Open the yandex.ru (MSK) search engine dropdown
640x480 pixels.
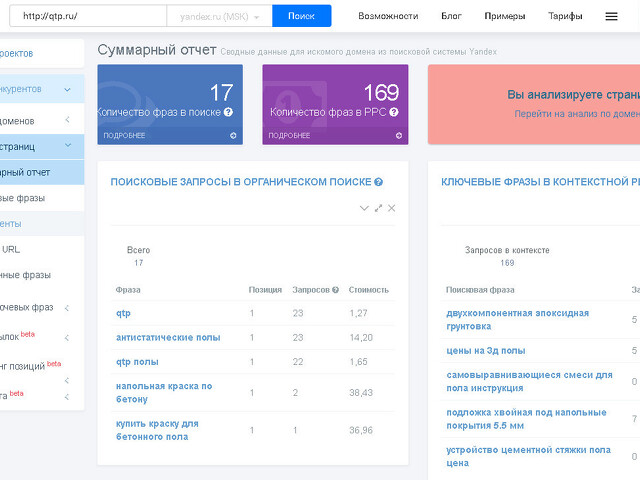(x=219, y=16)
